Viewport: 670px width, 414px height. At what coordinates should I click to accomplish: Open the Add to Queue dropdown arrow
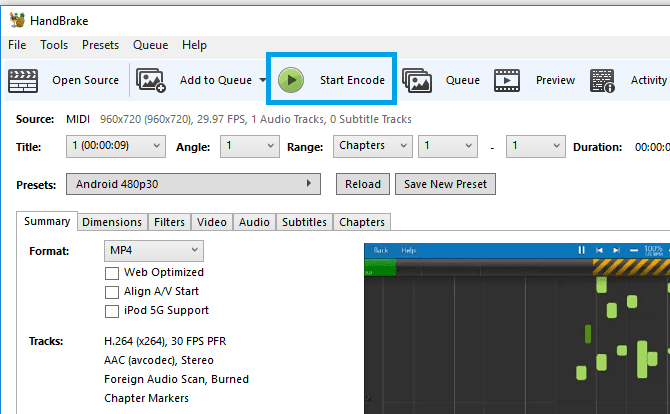pyautogui.click(x=263, y=80)
